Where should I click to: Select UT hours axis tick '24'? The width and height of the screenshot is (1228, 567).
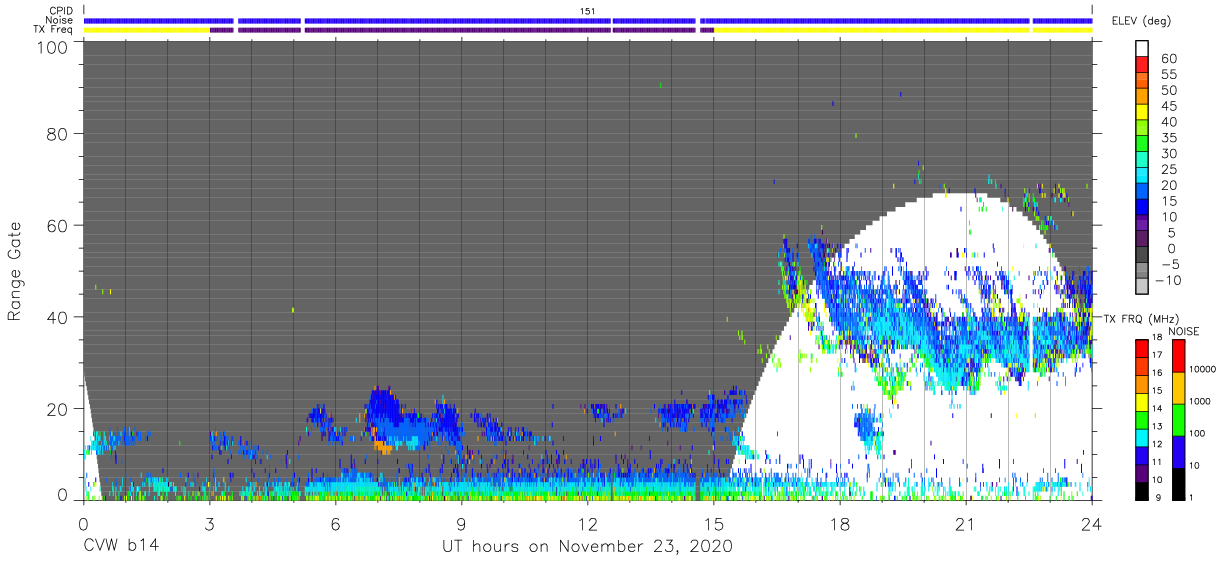tap(1092, 523)
